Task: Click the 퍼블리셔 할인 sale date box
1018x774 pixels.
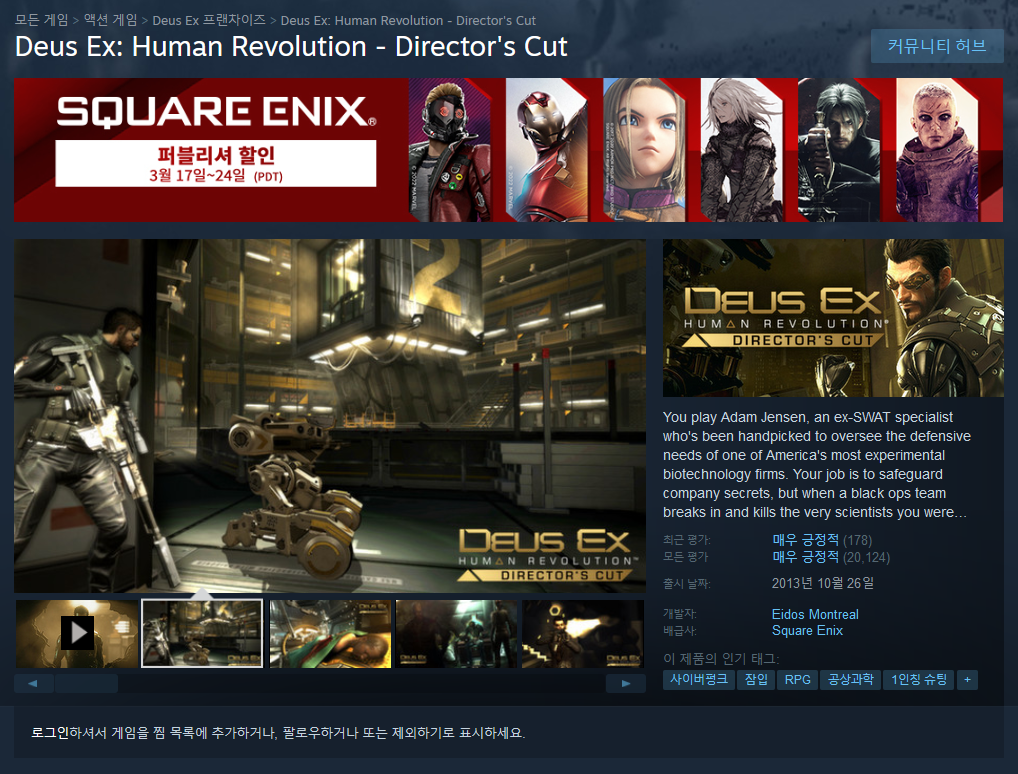Action: click(216, 164)
